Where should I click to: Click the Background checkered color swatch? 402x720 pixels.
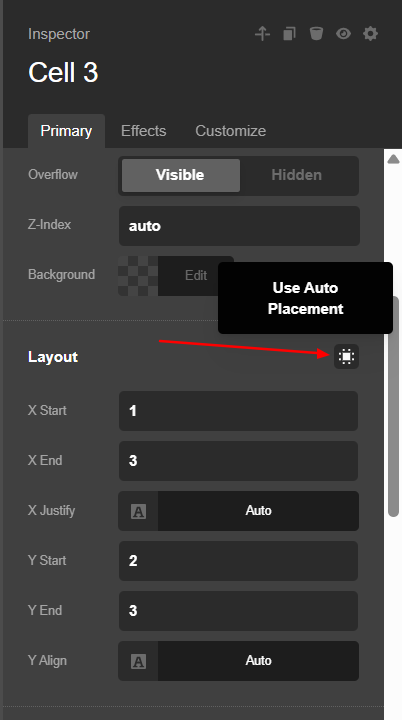(138, 276)
